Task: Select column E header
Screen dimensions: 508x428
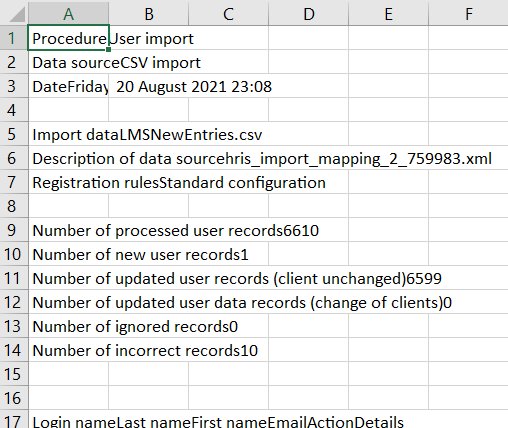Action: (389, 14)
